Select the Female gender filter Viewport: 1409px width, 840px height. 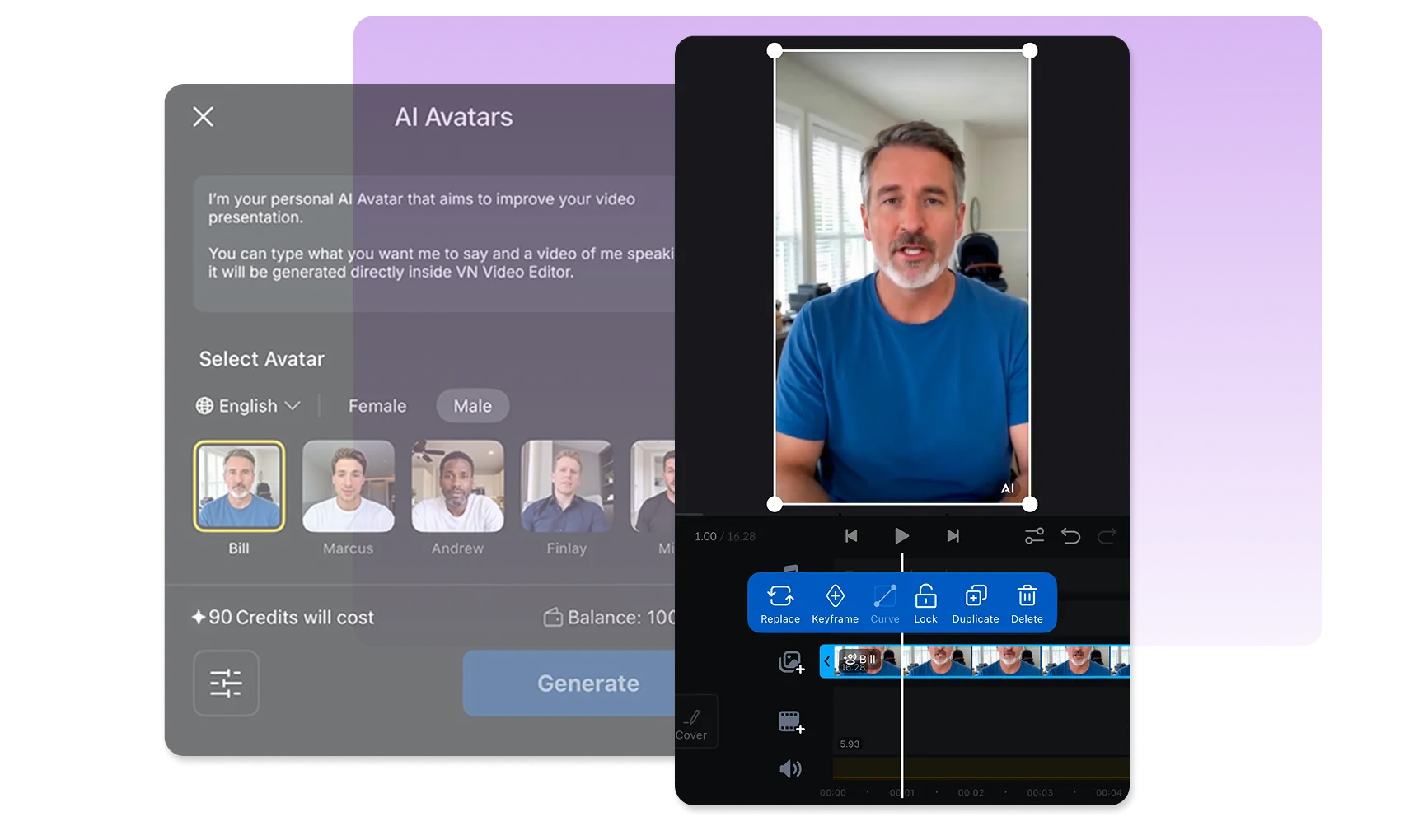point(377,406)
